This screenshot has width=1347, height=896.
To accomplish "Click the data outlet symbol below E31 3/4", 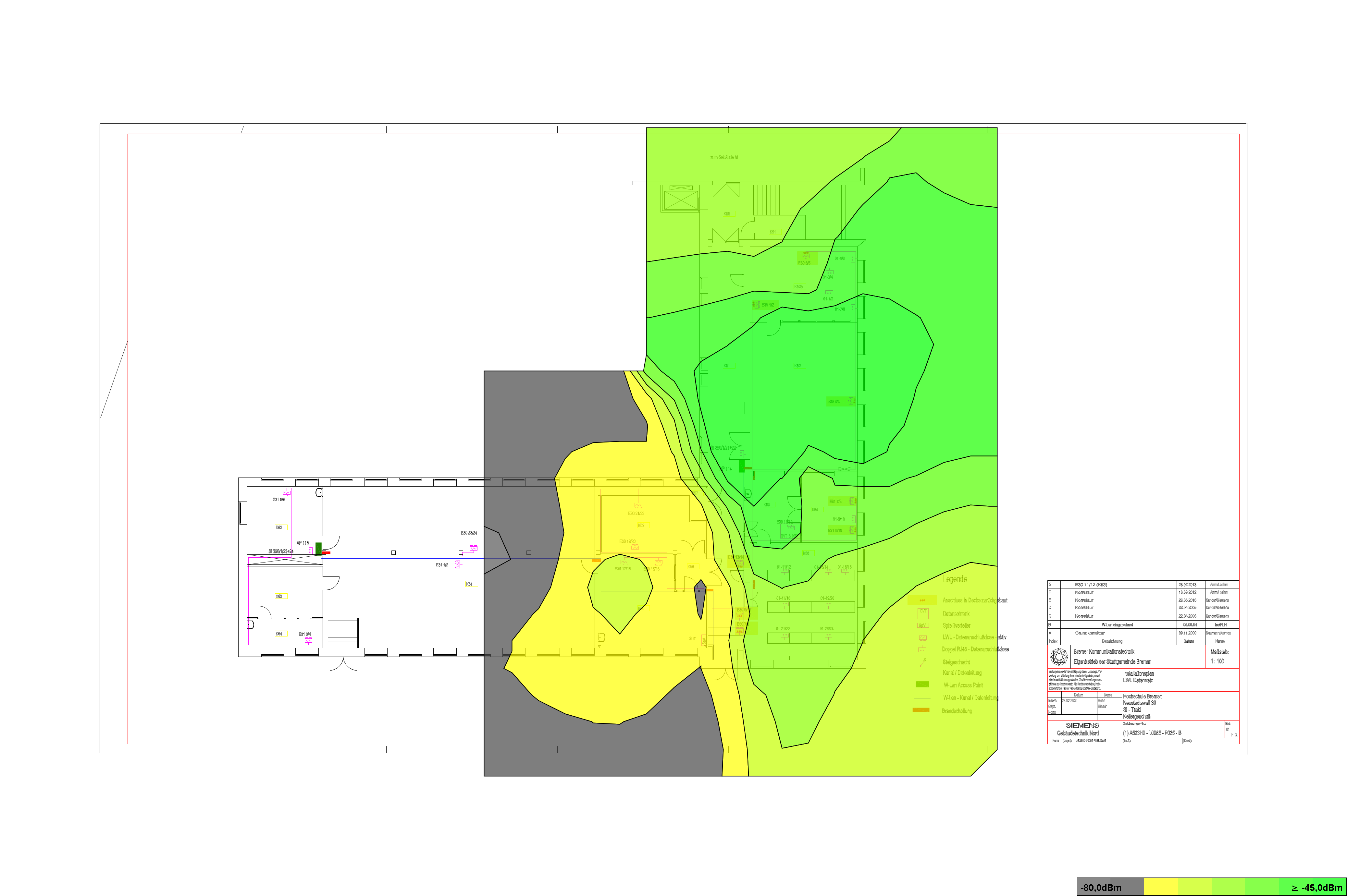I will [308, 641].
